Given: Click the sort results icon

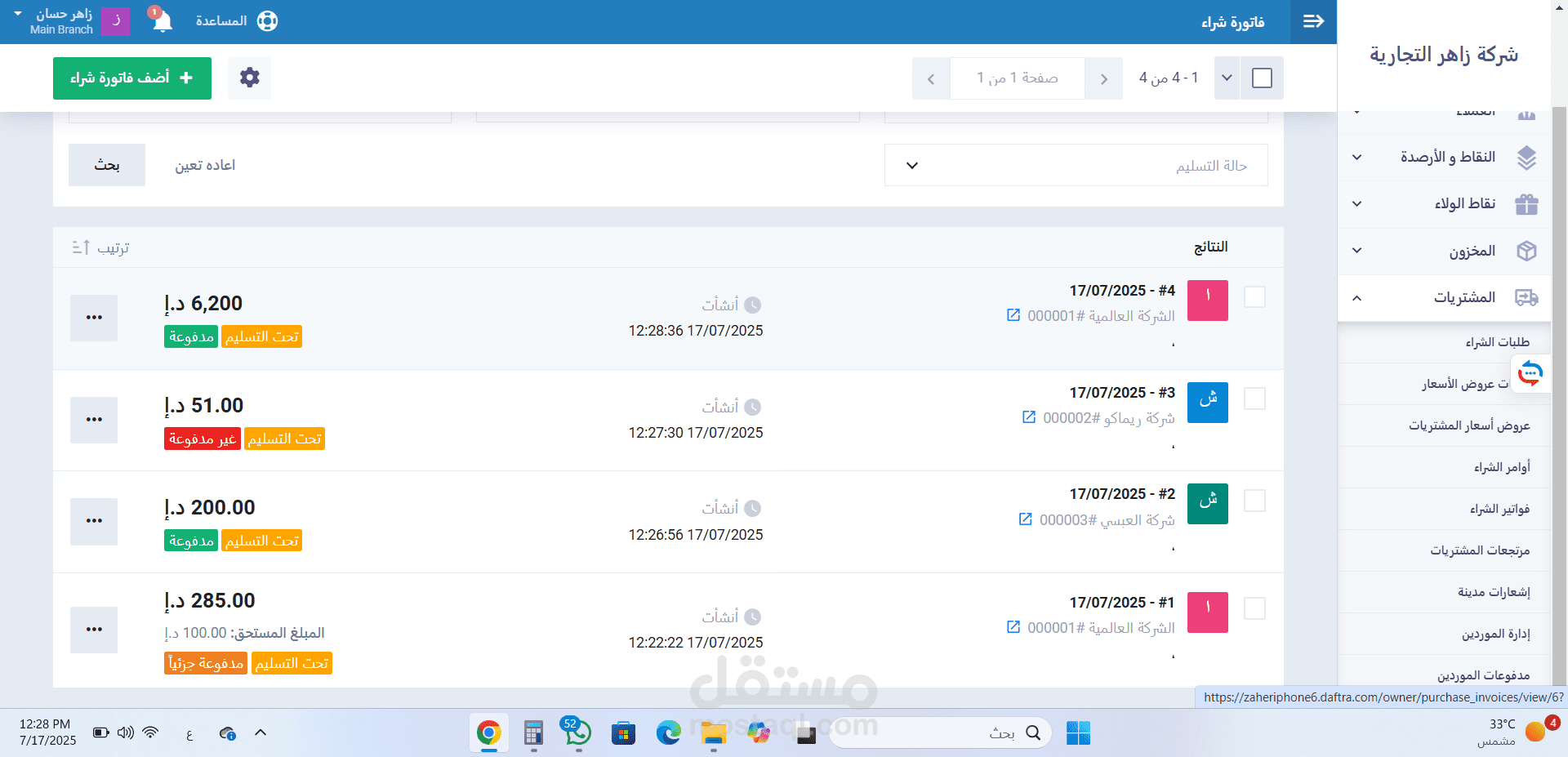Looking at the screenshot, I should [81, 247].
